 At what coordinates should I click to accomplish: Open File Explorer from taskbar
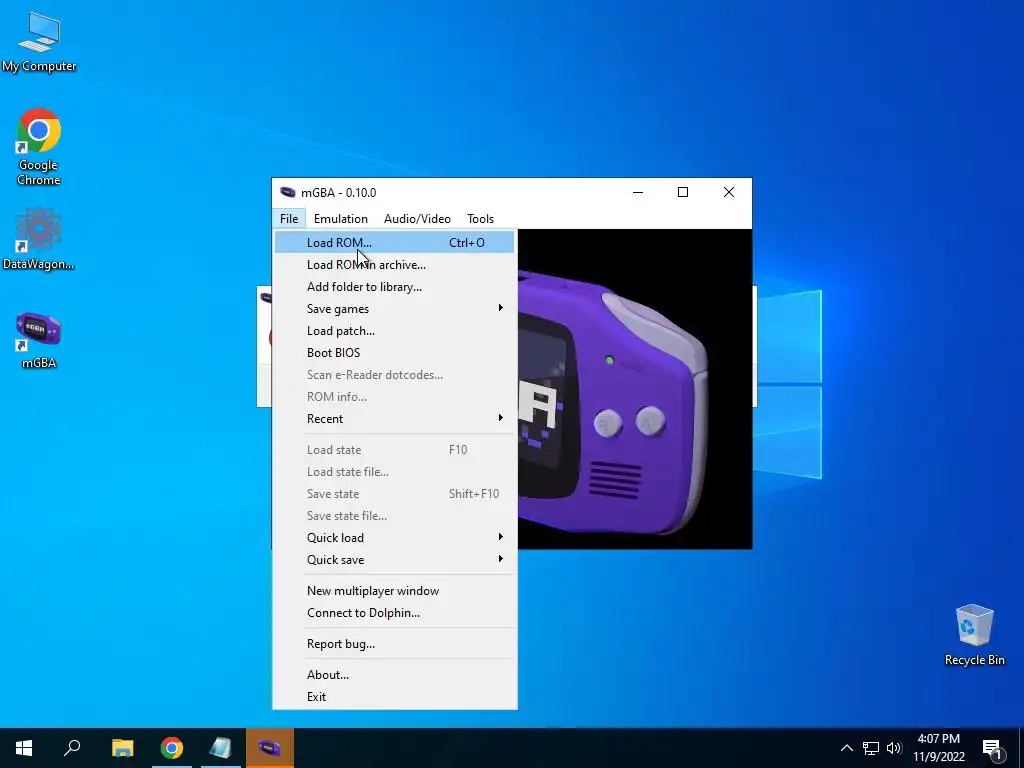(x=122, y=748)
